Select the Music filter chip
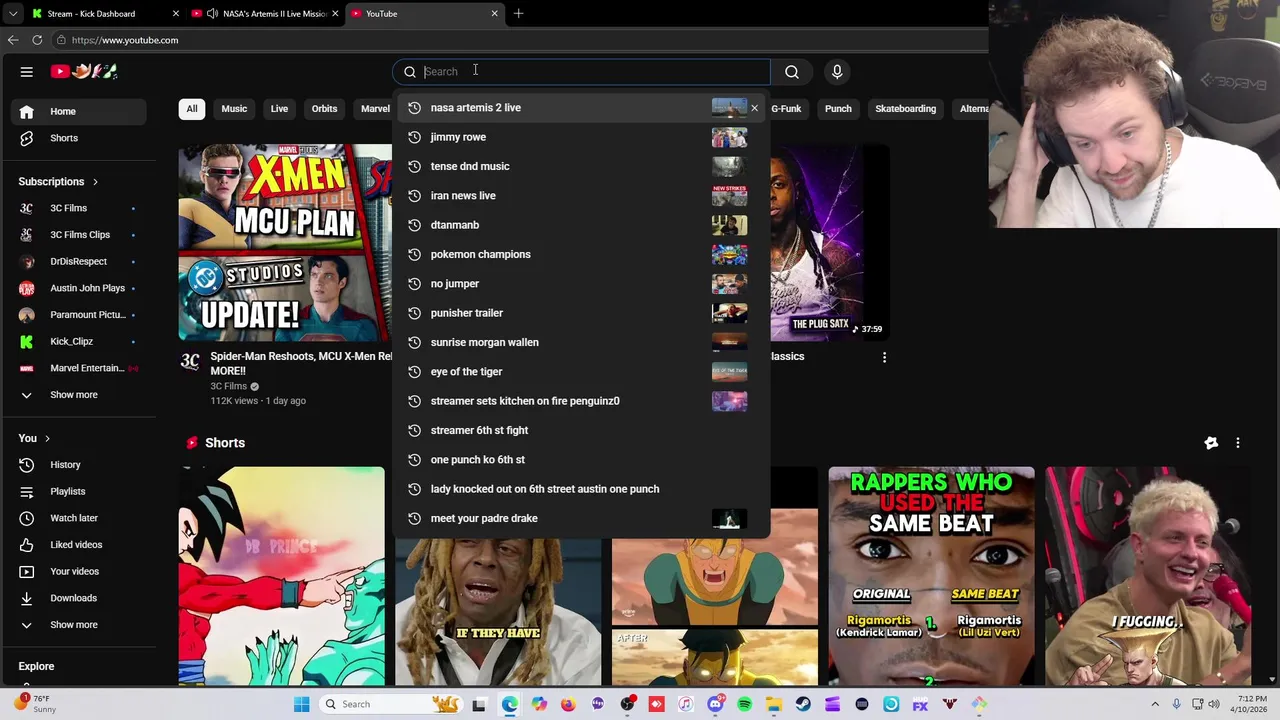 tap(234, 109)
